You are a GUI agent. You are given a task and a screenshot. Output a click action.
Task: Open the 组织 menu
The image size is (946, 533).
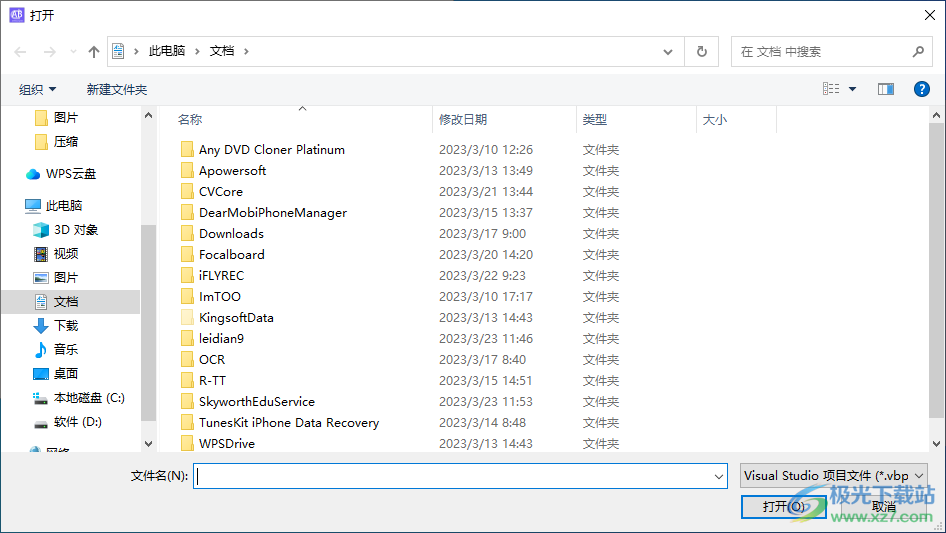[37, 89]
